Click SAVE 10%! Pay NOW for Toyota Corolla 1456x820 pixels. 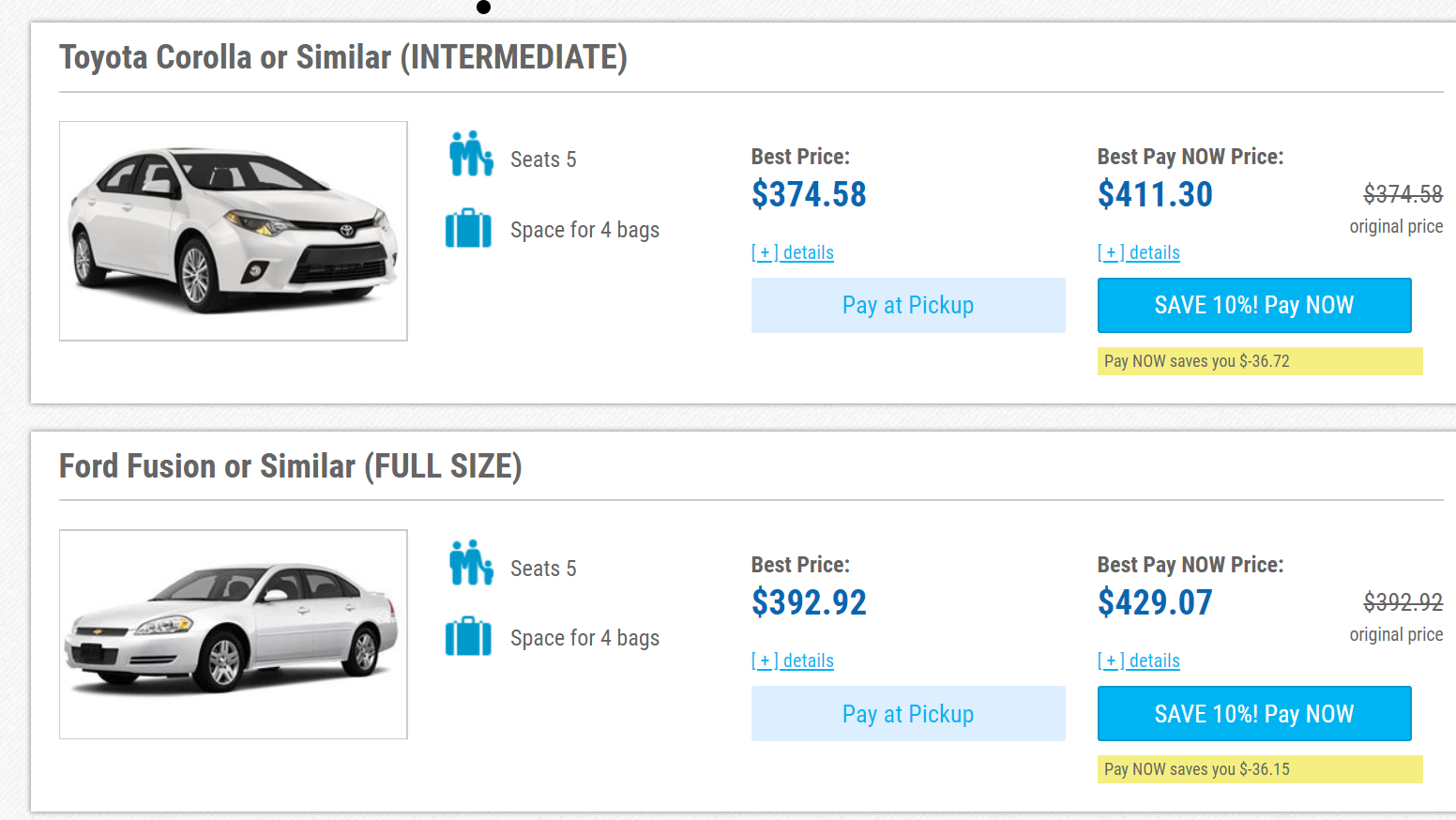1254,305
